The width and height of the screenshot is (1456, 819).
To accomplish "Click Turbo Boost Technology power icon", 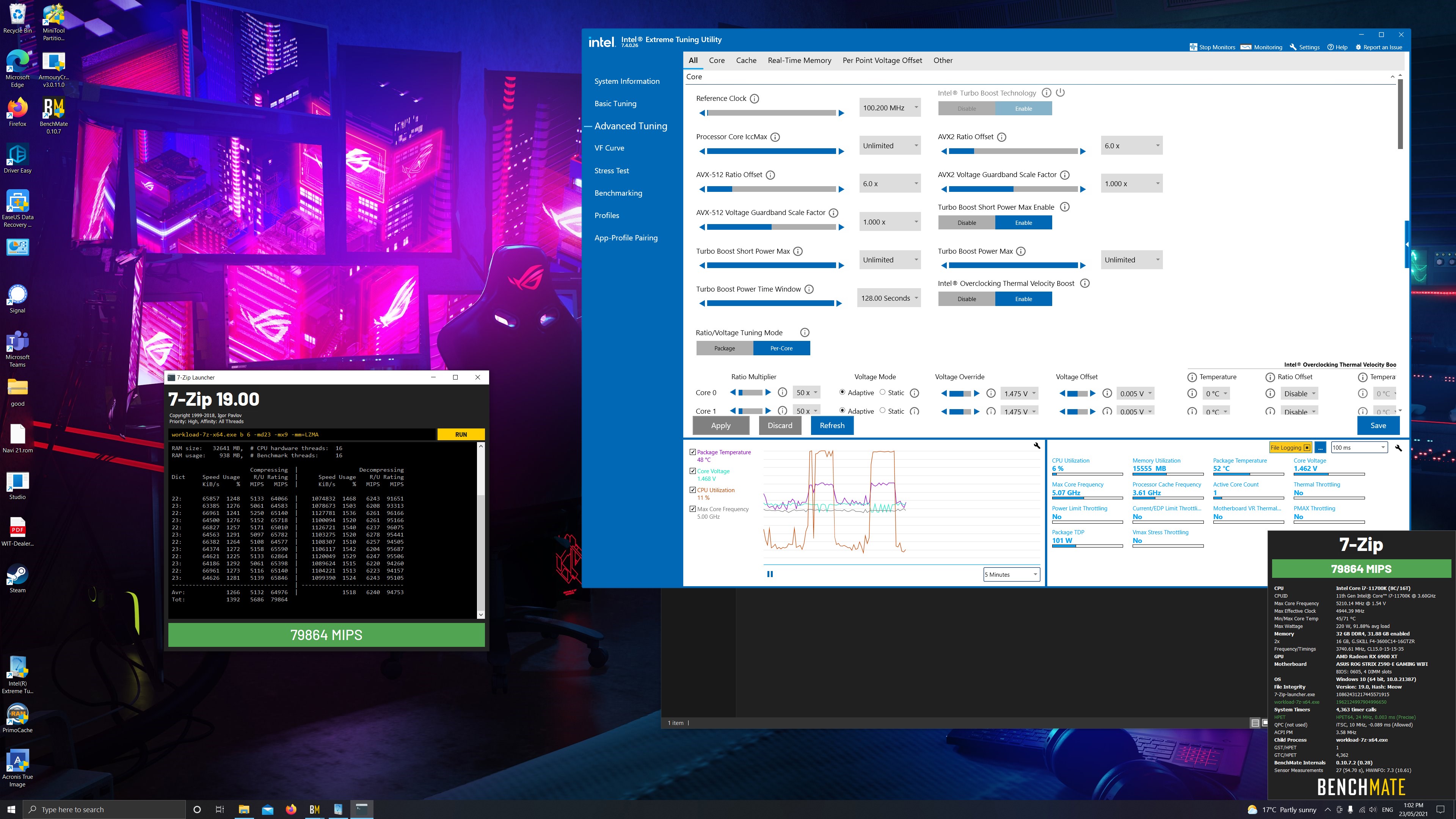I will (1061, 92).
